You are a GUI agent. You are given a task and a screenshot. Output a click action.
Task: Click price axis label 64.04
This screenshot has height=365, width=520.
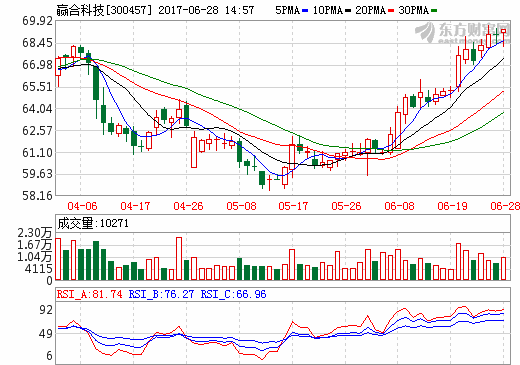(38, 109)
